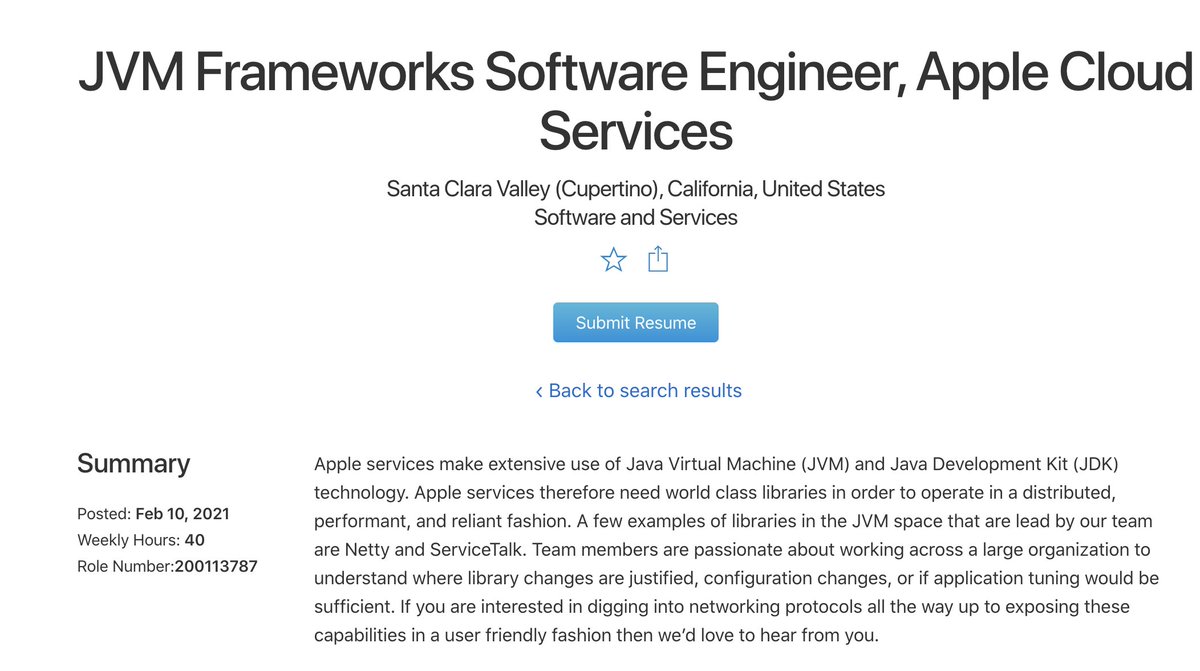Screen dimensions: 1200x671
Task: Click the Summary heading
Action: (133, 464)
